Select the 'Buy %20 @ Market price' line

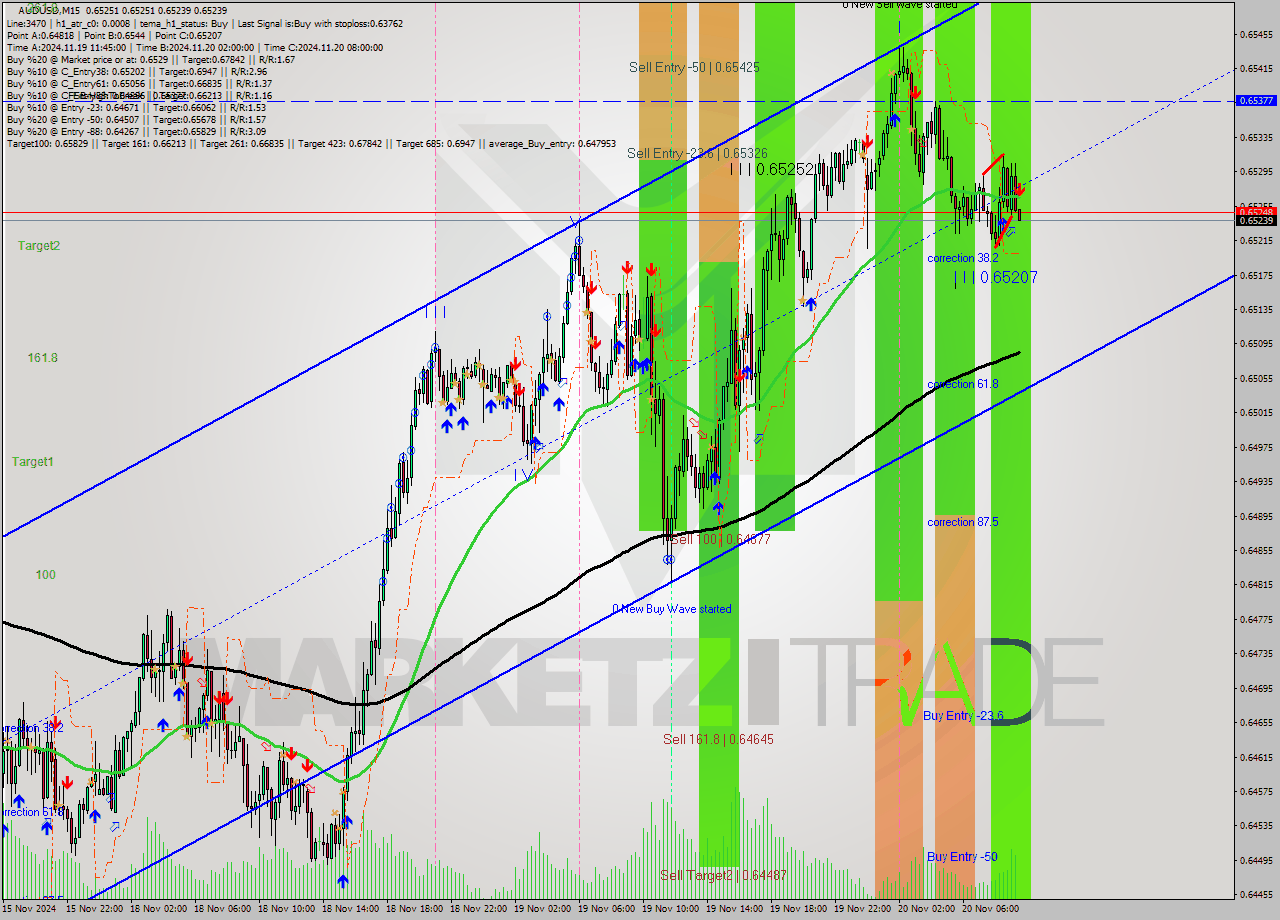[150, 59]
